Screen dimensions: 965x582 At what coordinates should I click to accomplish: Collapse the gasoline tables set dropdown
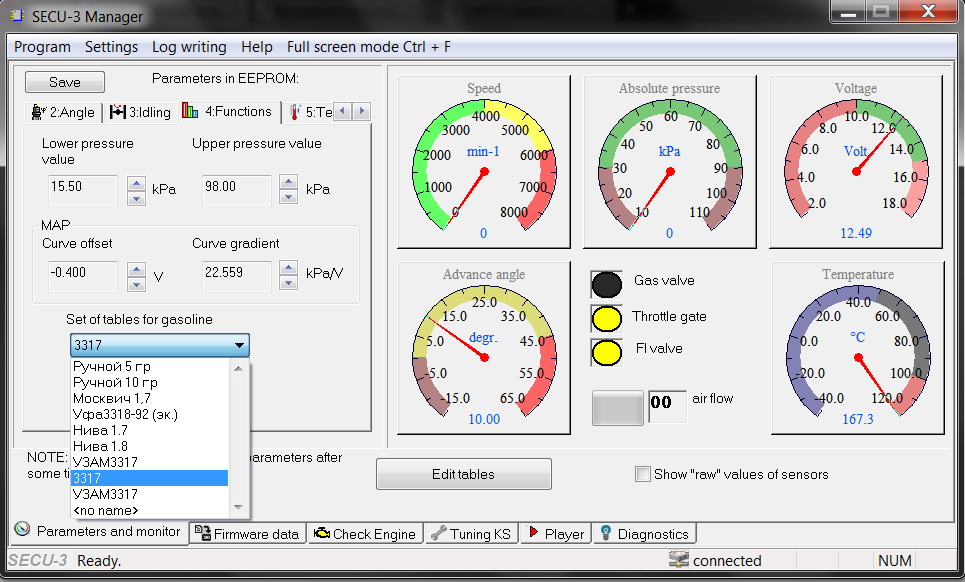click(239, 346)
